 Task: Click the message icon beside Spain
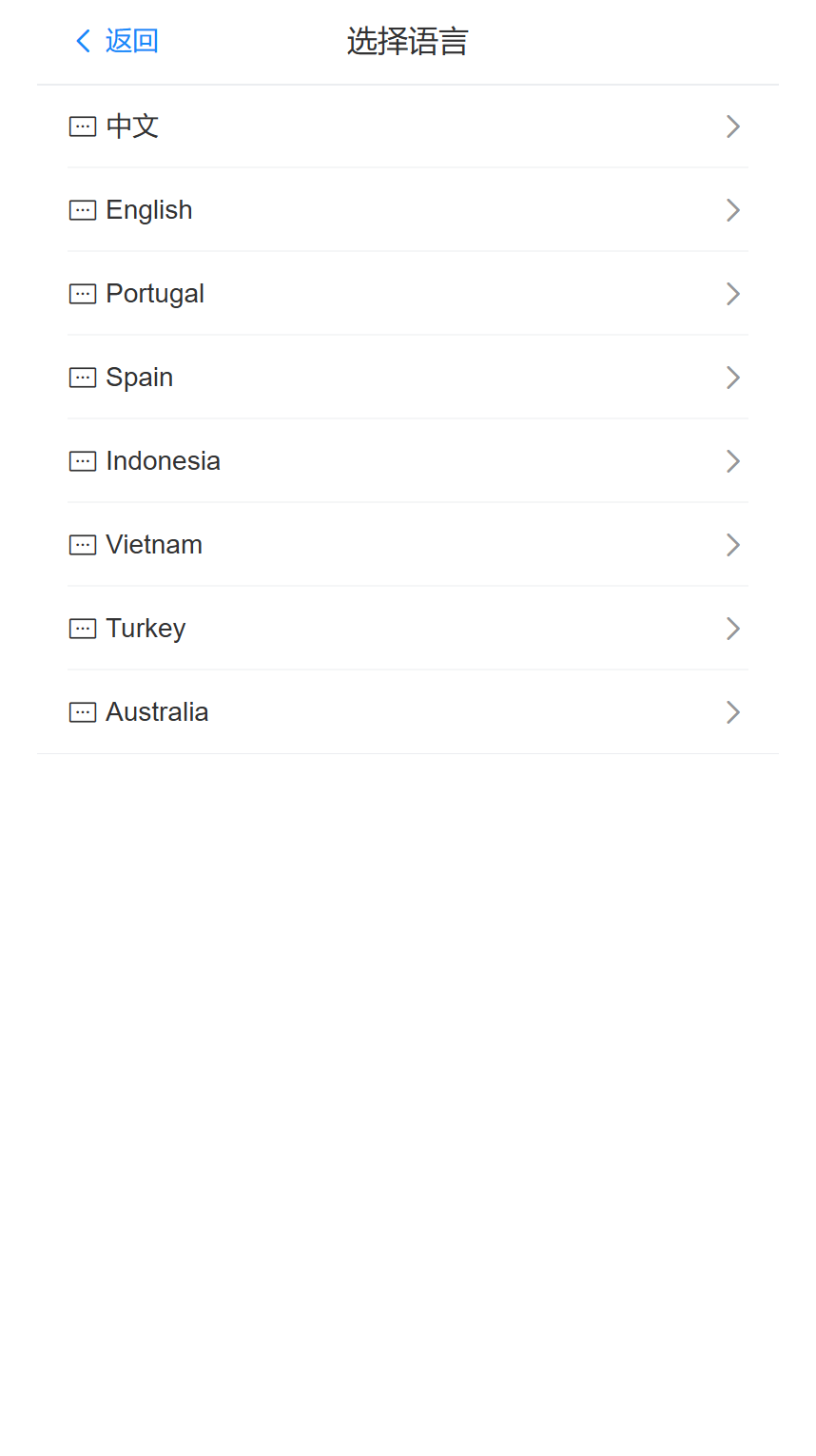click(83, 378)
